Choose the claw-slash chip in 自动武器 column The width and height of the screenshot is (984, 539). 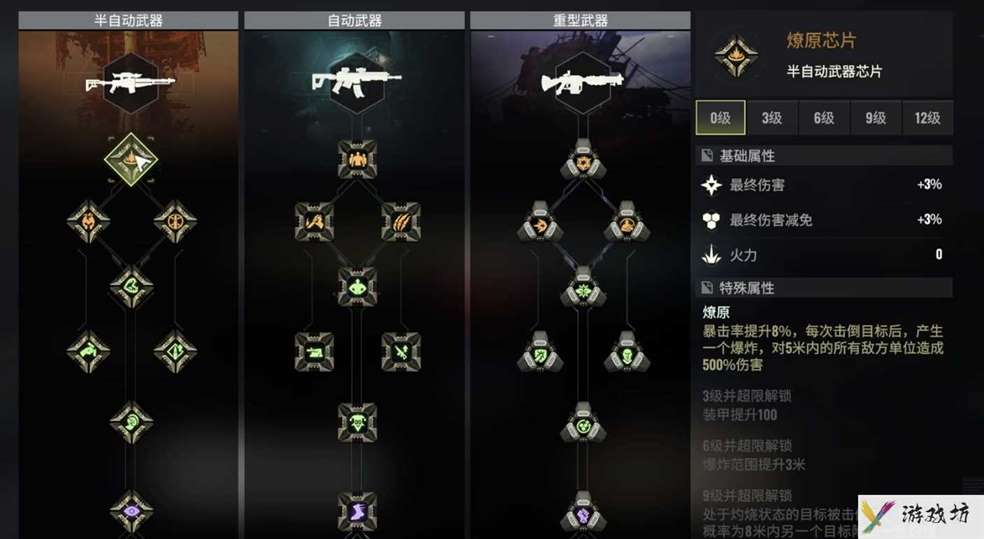click(400, 221)
